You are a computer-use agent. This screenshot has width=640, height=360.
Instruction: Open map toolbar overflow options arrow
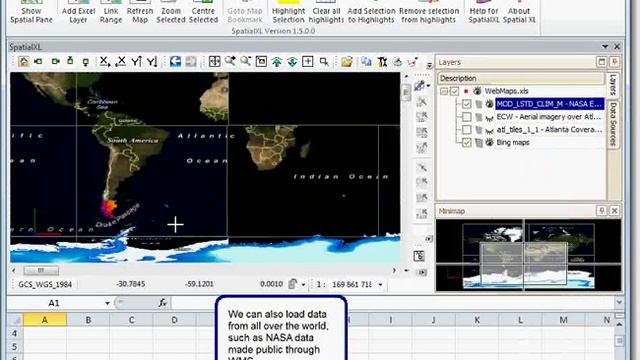[x=429, y=64]
